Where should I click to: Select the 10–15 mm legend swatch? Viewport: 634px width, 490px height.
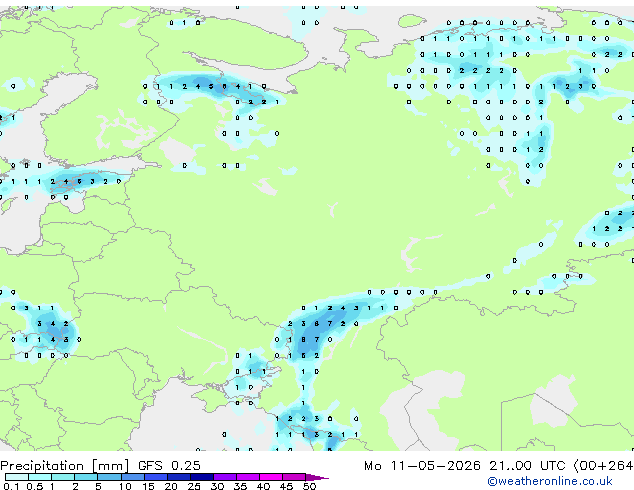coord(132,477)
